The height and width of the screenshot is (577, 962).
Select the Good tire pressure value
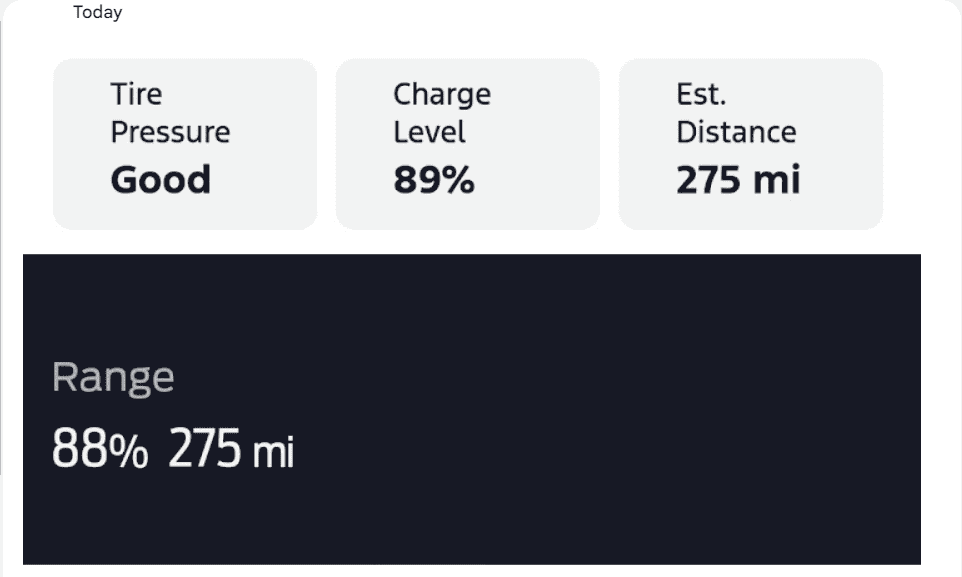pos(160,180)
